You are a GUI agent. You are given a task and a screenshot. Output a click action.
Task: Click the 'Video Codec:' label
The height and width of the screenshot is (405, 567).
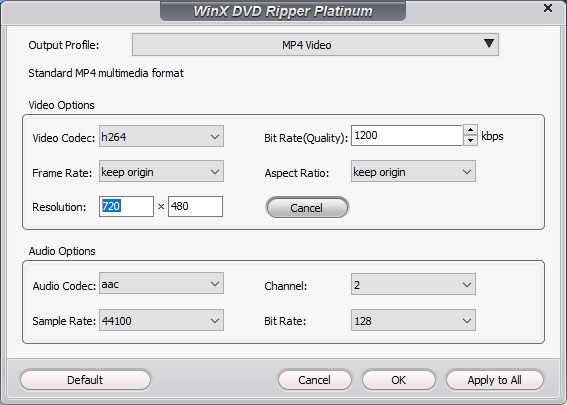(64, 138)
